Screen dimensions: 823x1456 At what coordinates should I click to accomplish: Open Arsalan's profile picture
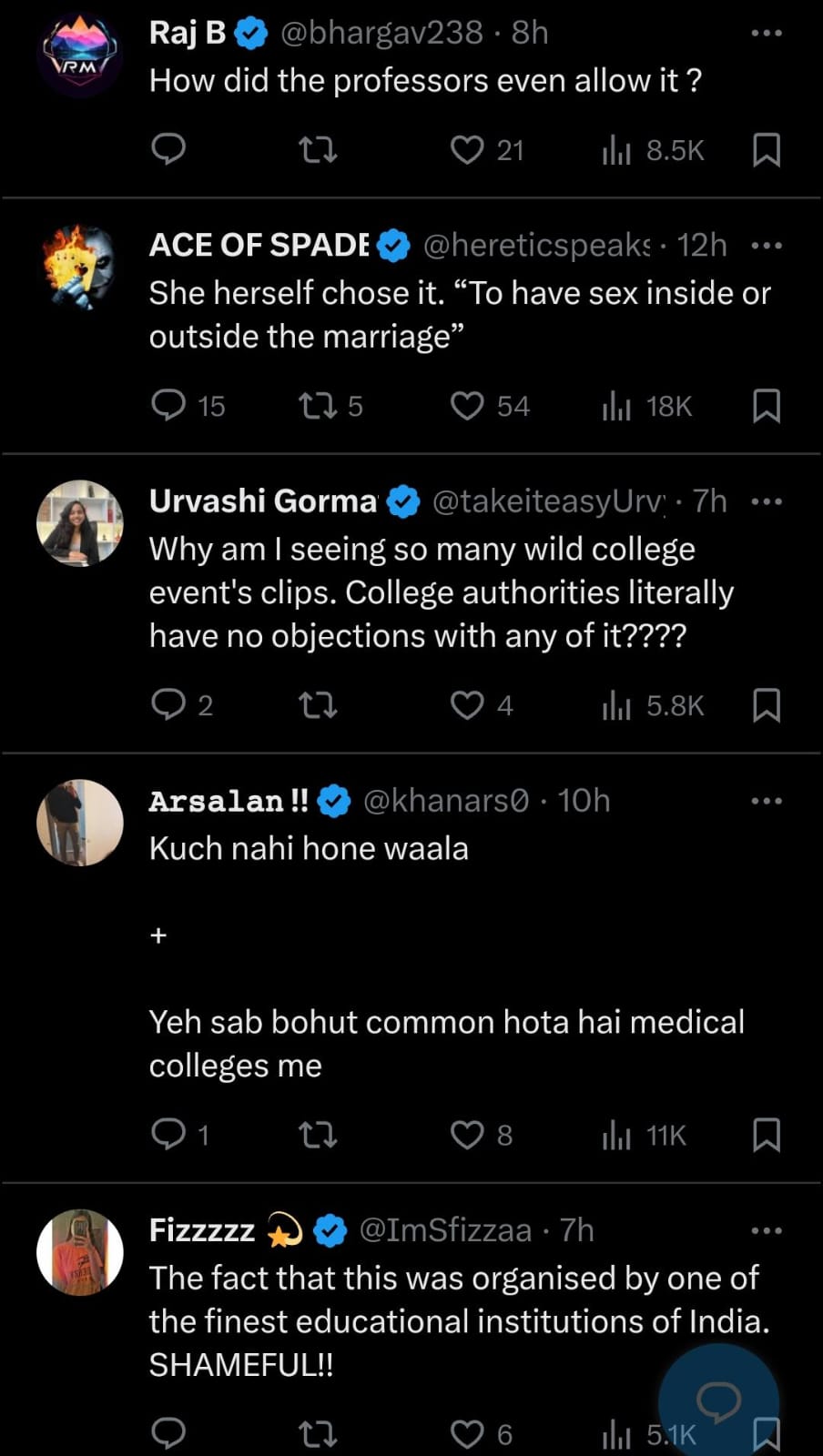80,823
